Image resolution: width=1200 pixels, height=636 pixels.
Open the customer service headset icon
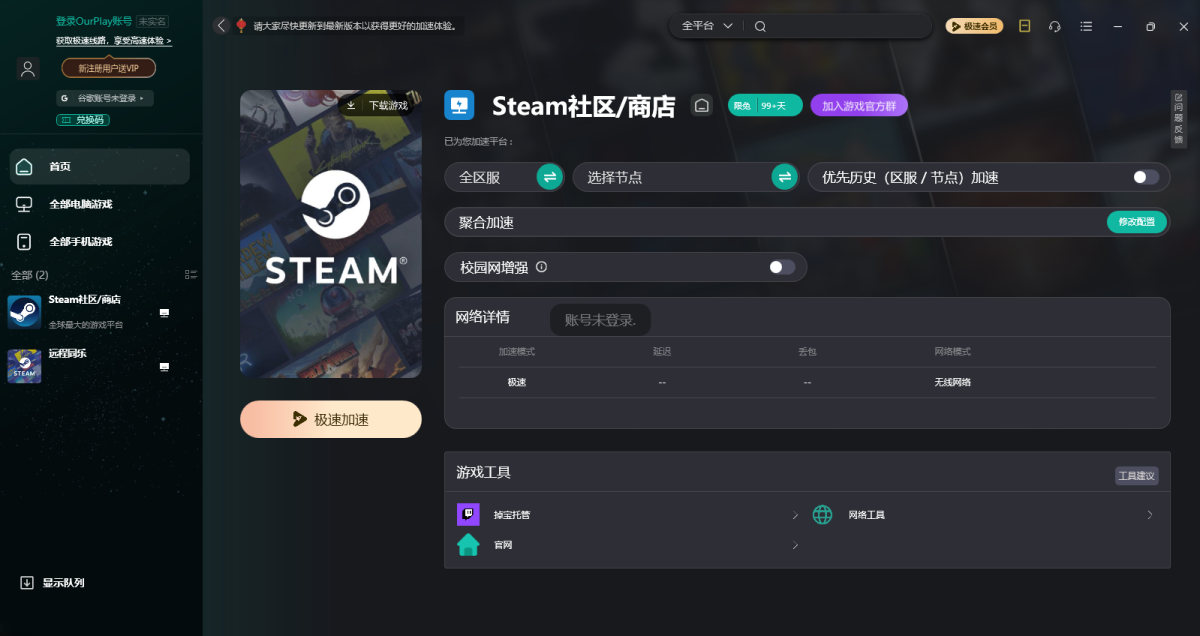[1054, 26]
